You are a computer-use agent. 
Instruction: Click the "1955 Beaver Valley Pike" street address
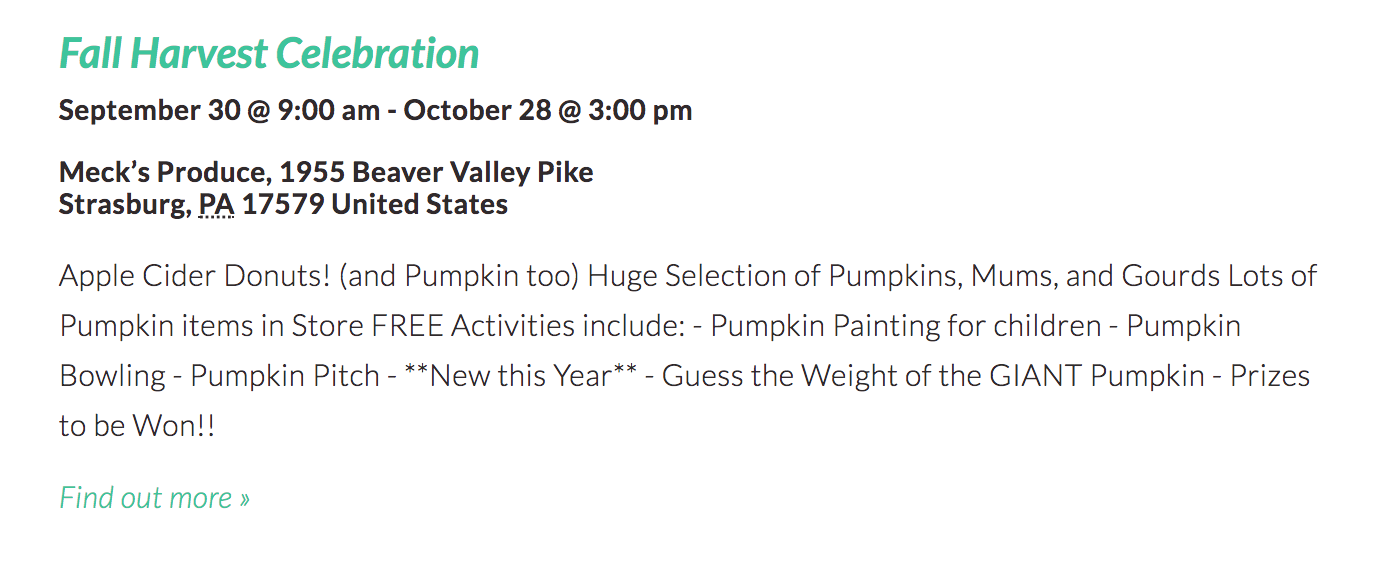[436, 172]
